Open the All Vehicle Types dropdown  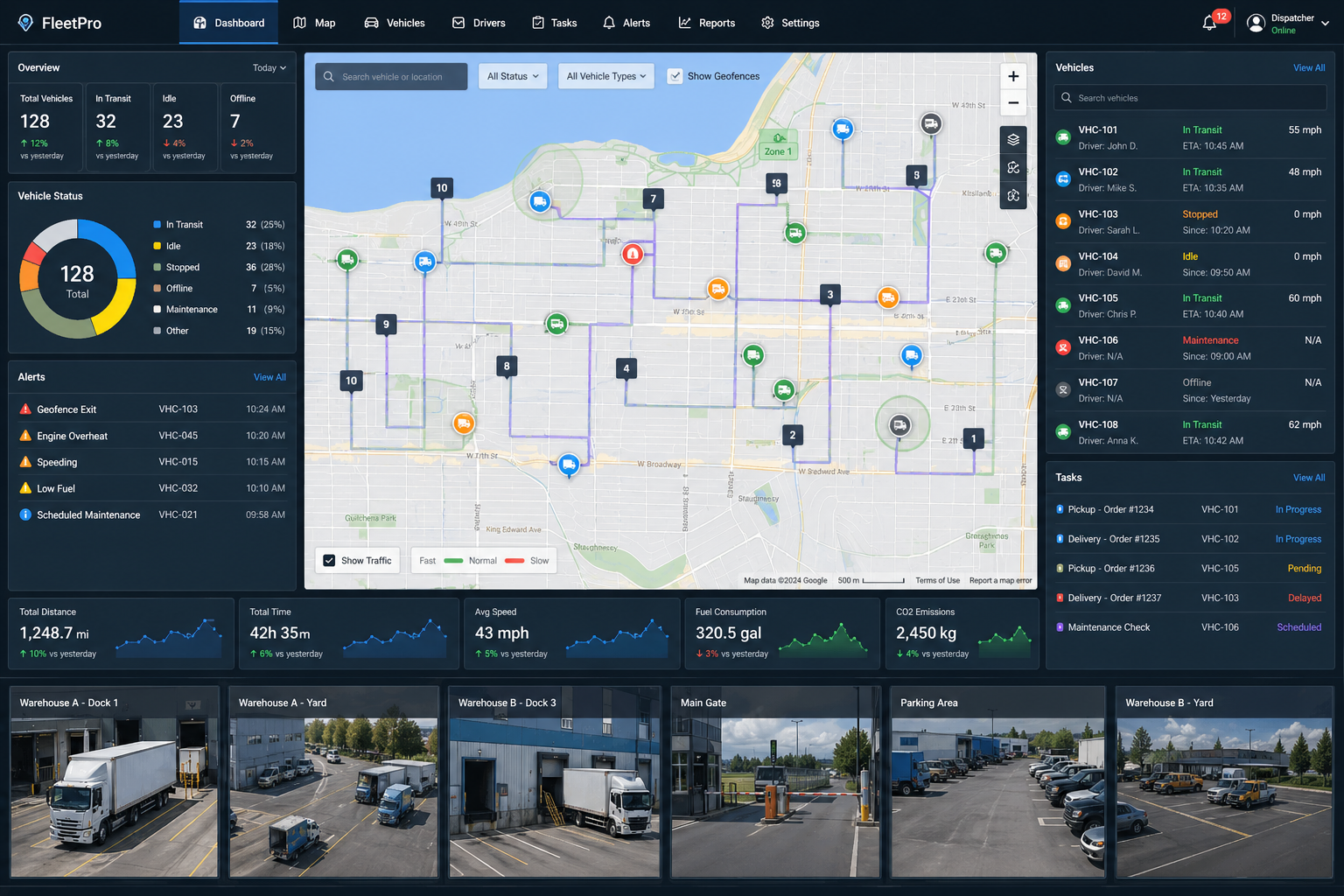tap(605, 76)
